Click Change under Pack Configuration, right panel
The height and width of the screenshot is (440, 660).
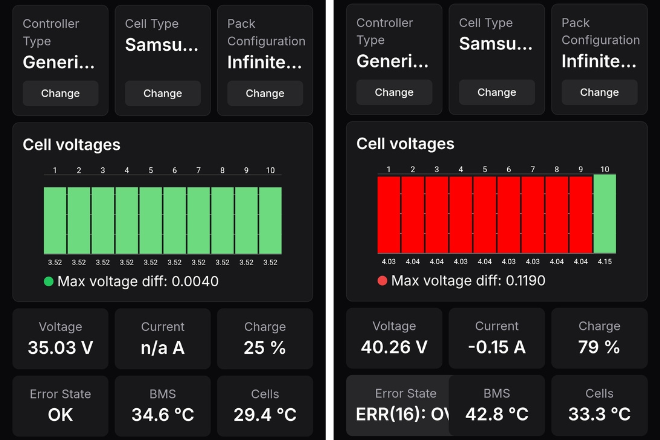click(x=599, y=92)
